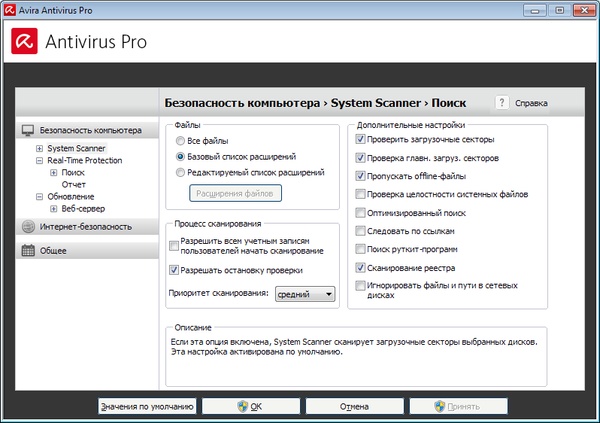Expand the System Scanner tree node
Screen dimensions: 600x423
tap(39, 148)
